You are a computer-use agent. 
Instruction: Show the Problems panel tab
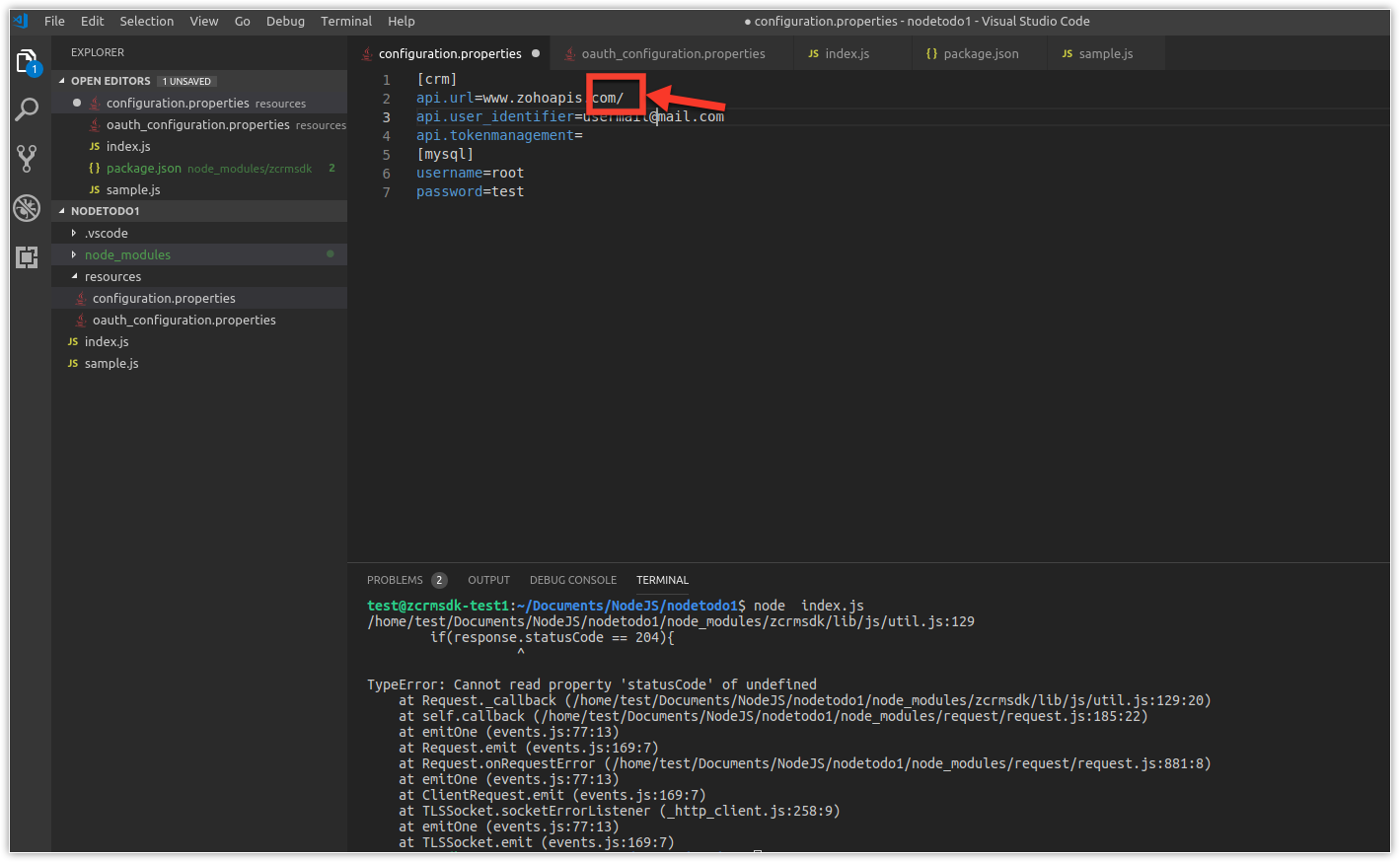click(395, 580)
